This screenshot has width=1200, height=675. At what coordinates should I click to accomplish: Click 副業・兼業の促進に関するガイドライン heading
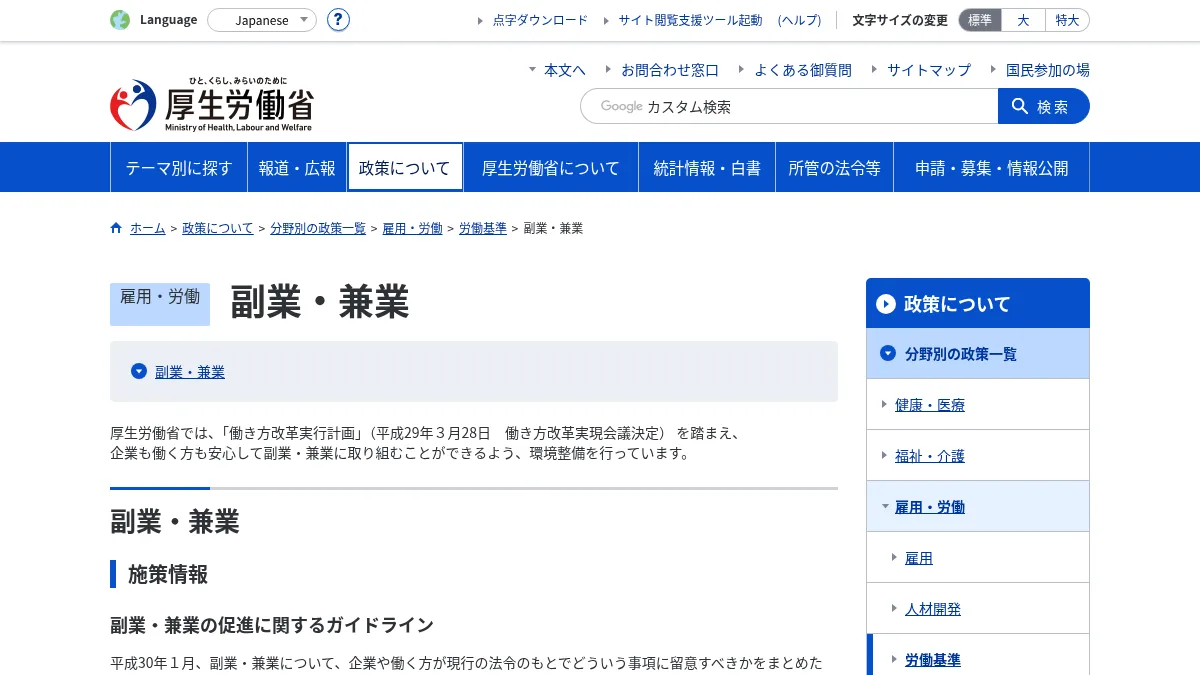point(272,625)
